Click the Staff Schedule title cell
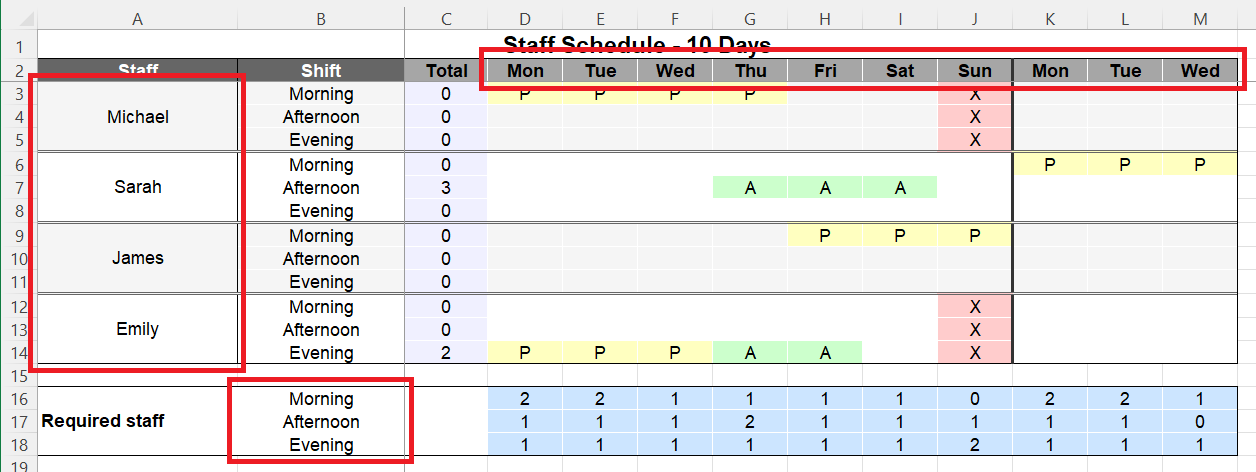 [637, 45]
